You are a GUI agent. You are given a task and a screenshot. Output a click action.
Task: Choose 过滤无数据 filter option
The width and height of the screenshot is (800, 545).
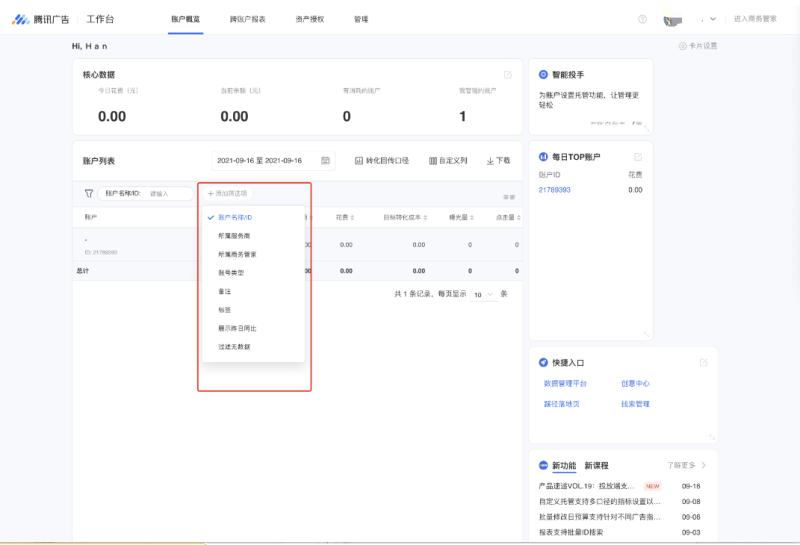click(x=253, y=346)
